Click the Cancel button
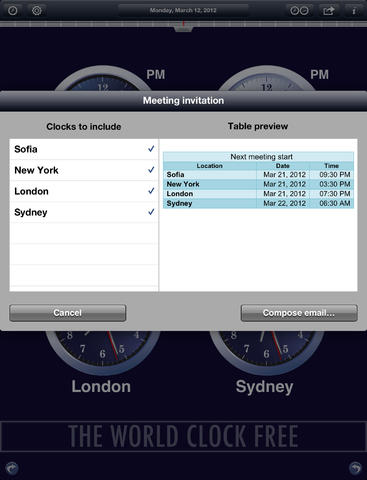The width and height of the screenshot is (367, 480). tap(68, 313)
